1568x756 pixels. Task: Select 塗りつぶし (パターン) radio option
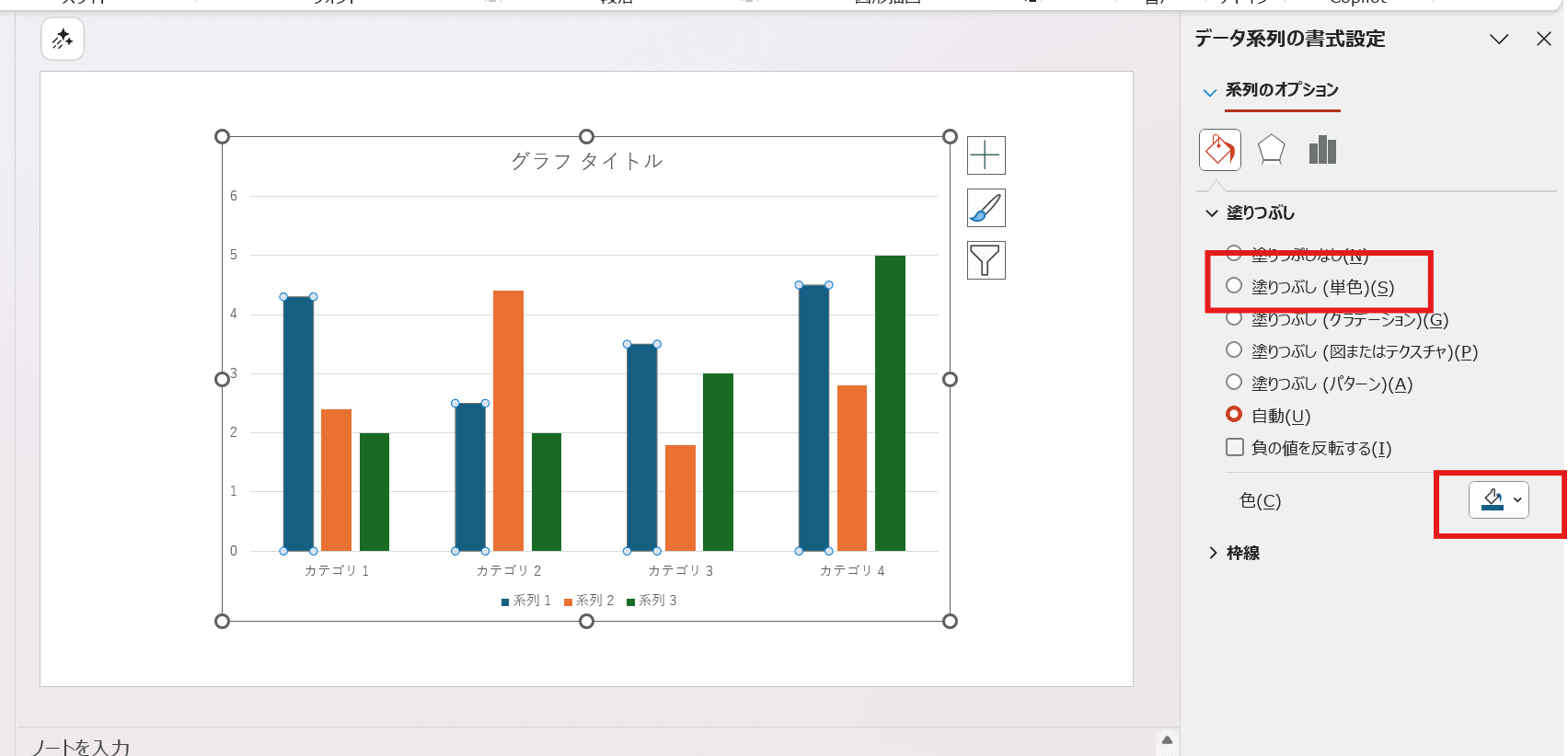[1234, 383]
